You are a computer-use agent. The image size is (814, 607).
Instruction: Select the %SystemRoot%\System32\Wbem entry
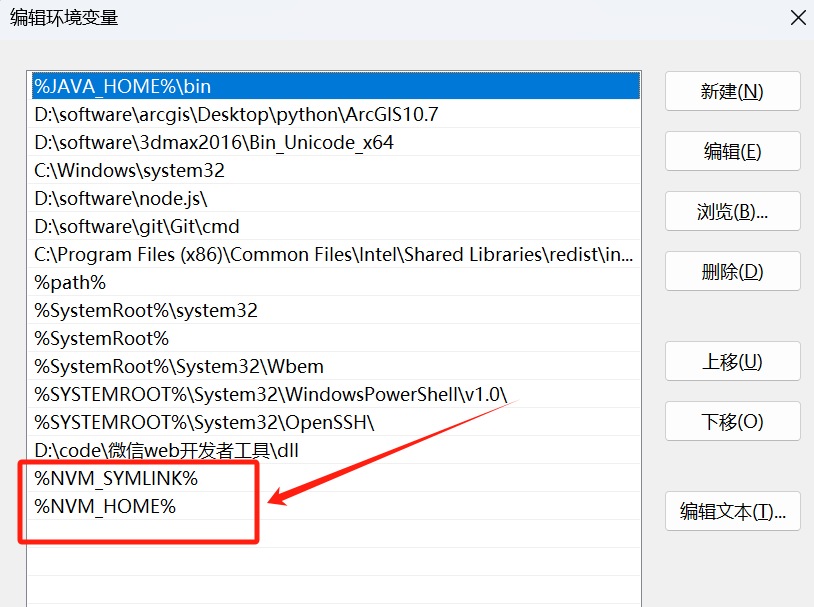[335, 367]
